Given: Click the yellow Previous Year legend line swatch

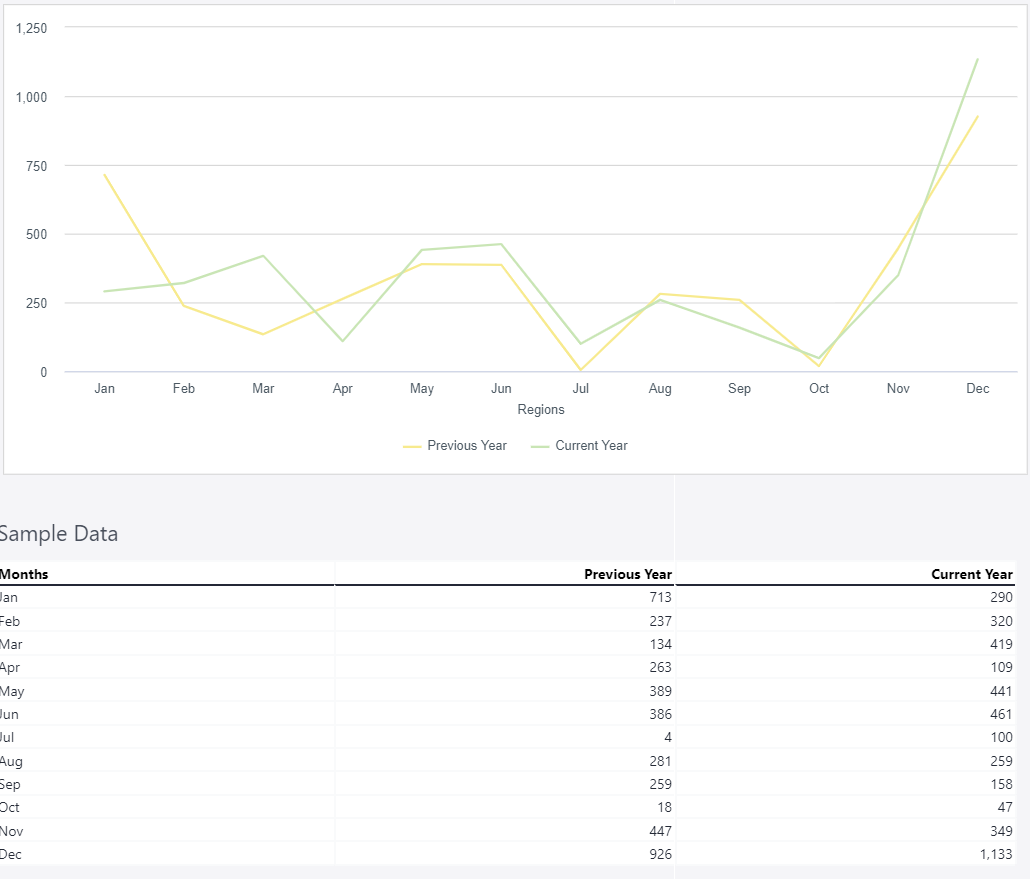Looking at the screenshot, I should (412, 446).
